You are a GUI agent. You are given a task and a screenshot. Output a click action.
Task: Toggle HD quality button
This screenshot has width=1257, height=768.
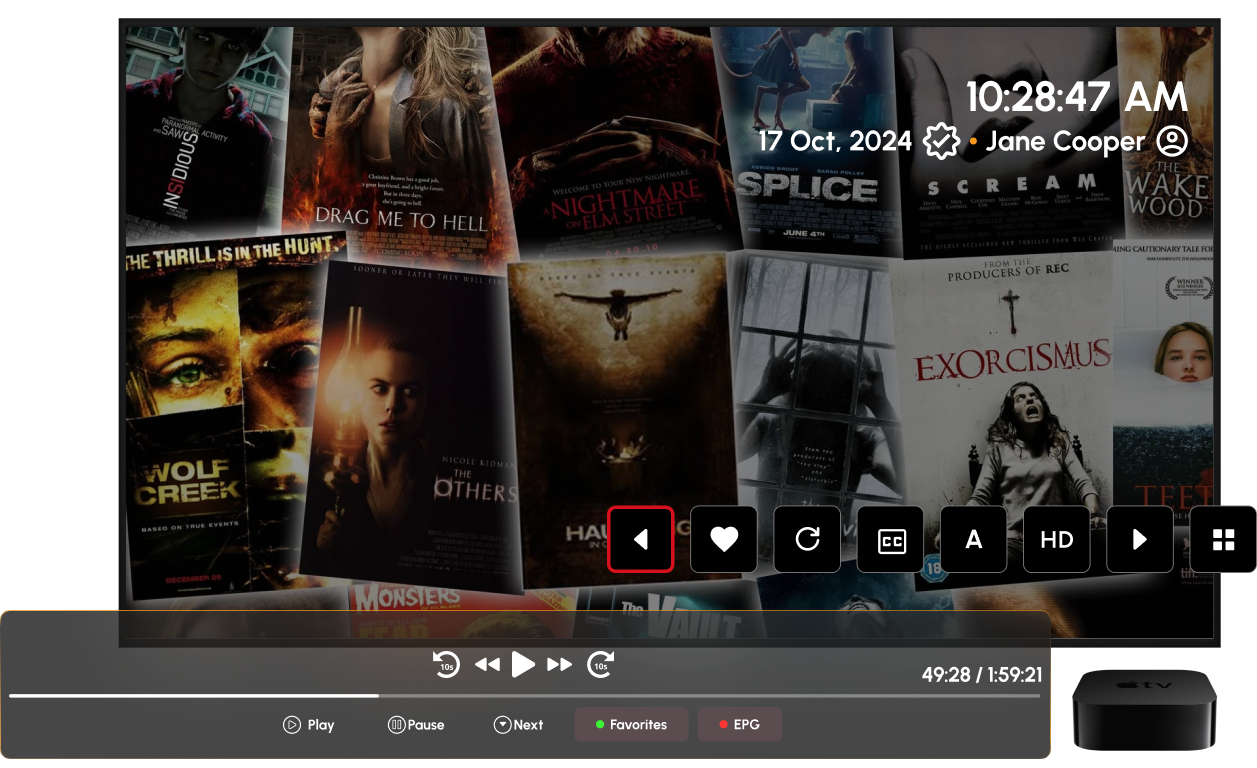[1056, 540]
